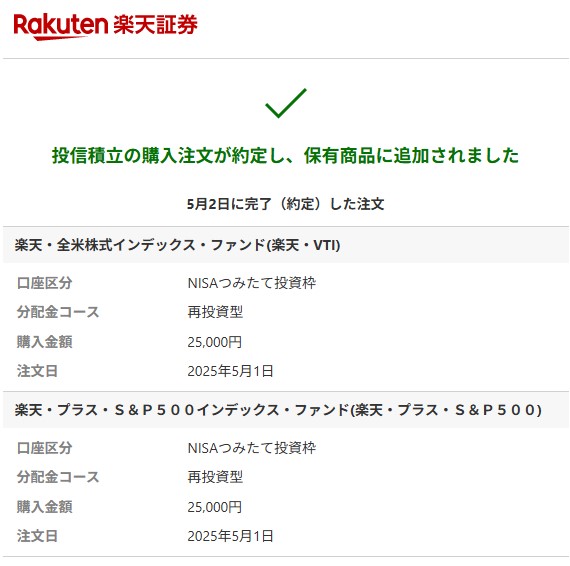This screenshot has width=570, height=566.
Task: Click the 注文日 label under S&P500 fund
Action: tap(37, 536)
